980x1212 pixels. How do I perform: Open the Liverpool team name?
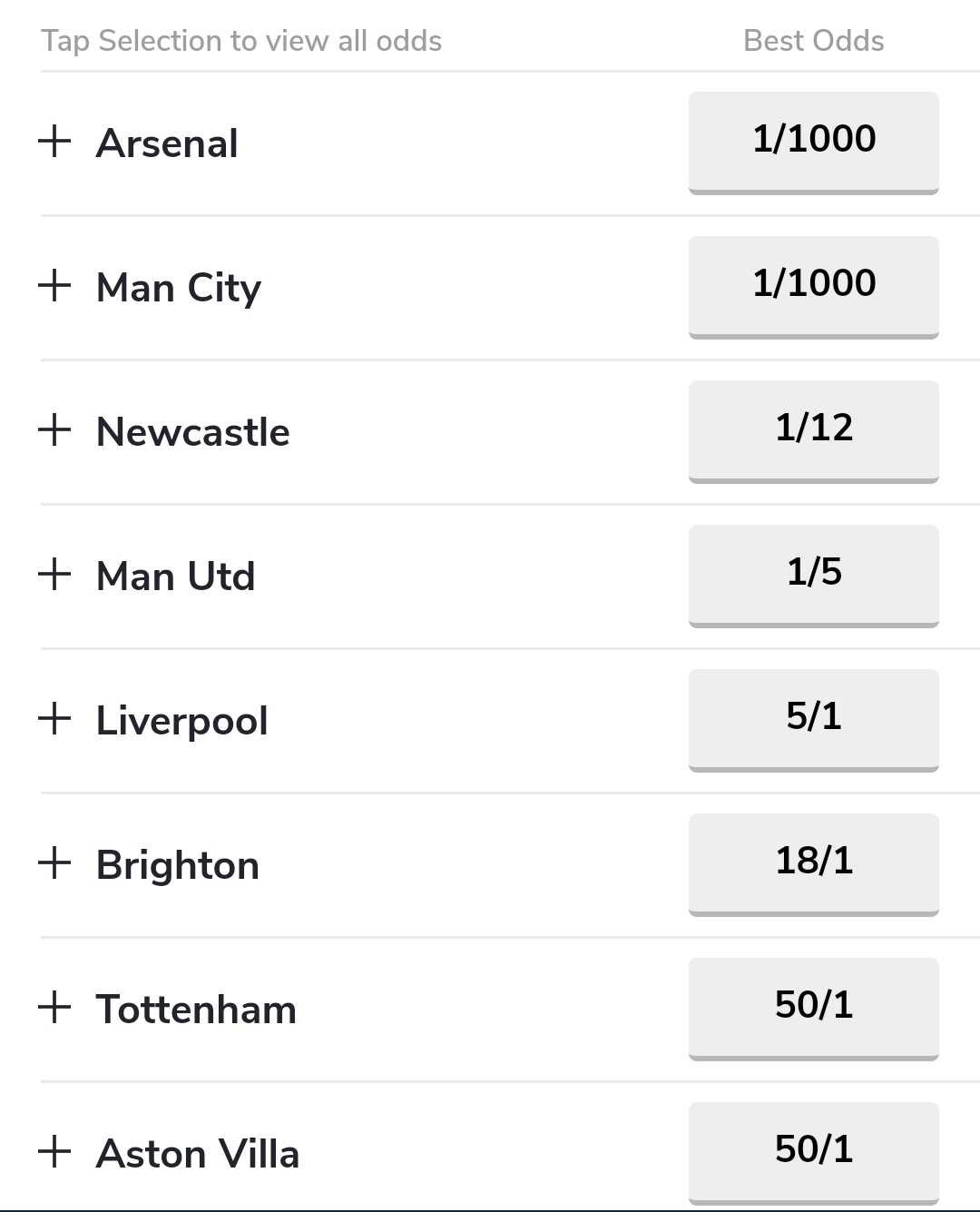182,721
